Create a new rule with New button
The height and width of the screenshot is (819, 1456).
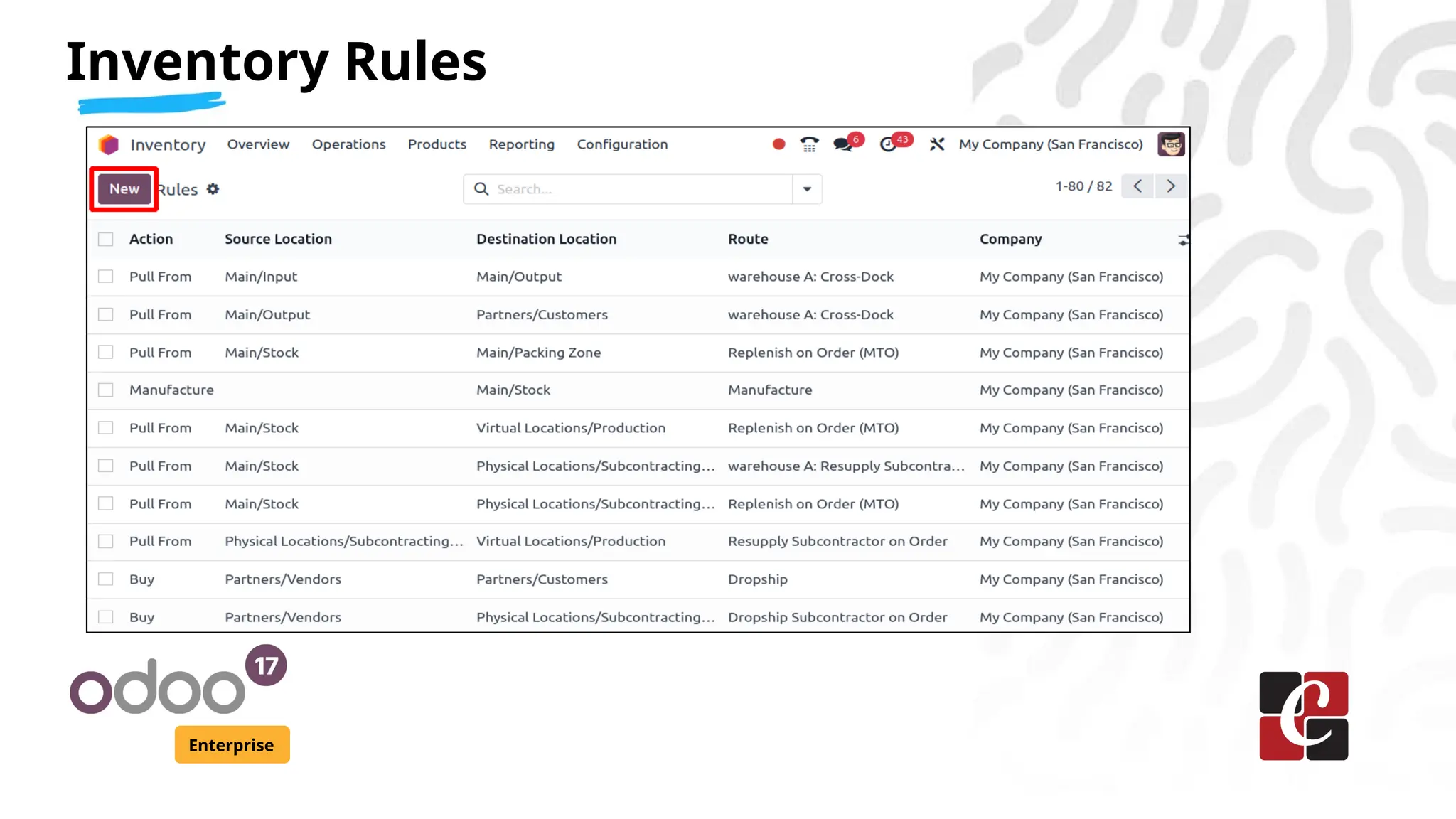click(124, 189)
